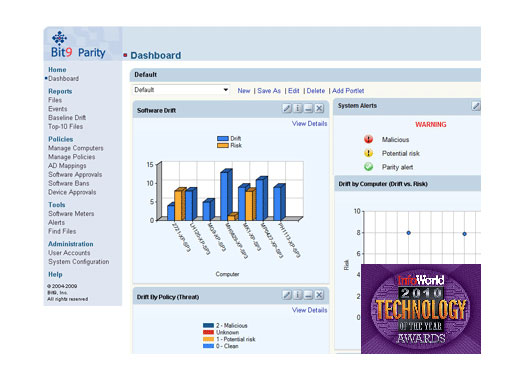
Task: Minimize the Drift By Policy portlet
Action: 308,295
